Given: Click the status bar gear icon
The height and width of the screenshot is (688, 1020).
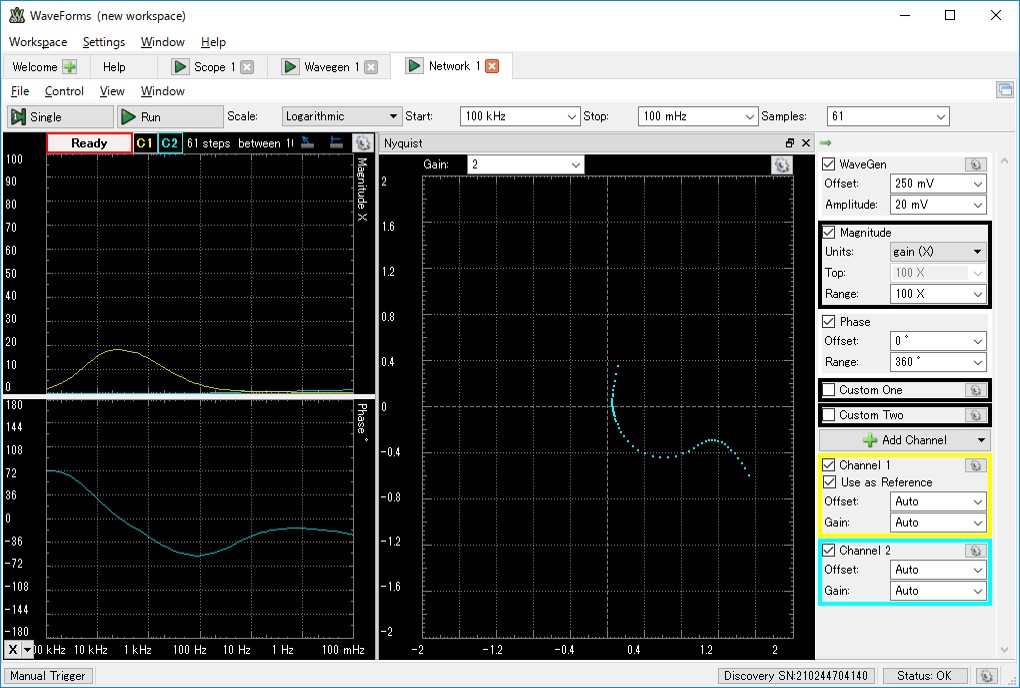Looking at the screenshot, I should pyautogui.click(x=986, y=676).
